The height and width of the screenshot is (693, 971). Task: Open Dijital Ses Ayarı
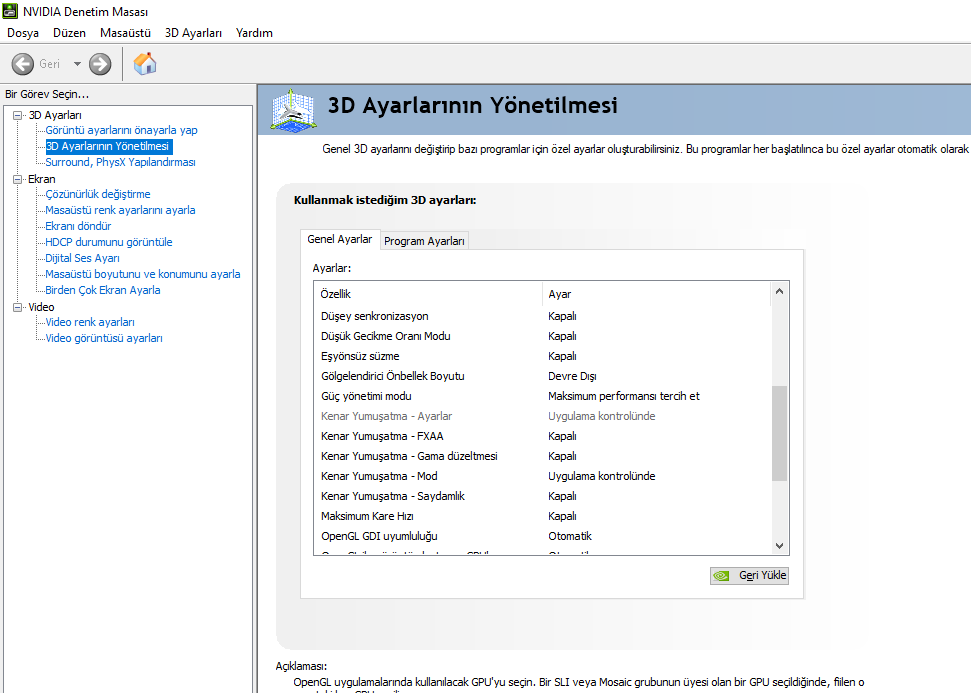tap(82, 258)
